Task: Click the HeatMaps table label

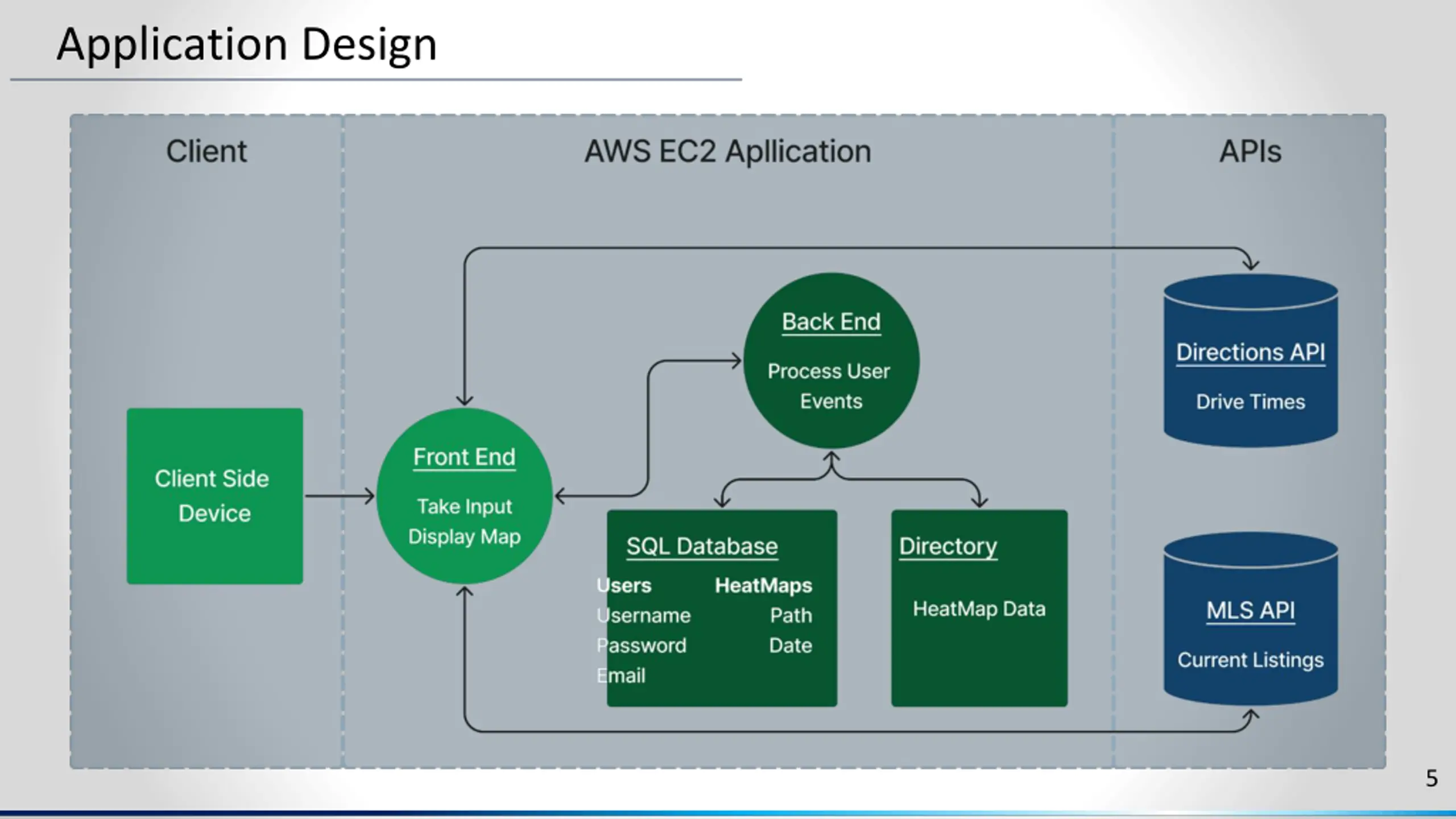Action: point(763,585)
